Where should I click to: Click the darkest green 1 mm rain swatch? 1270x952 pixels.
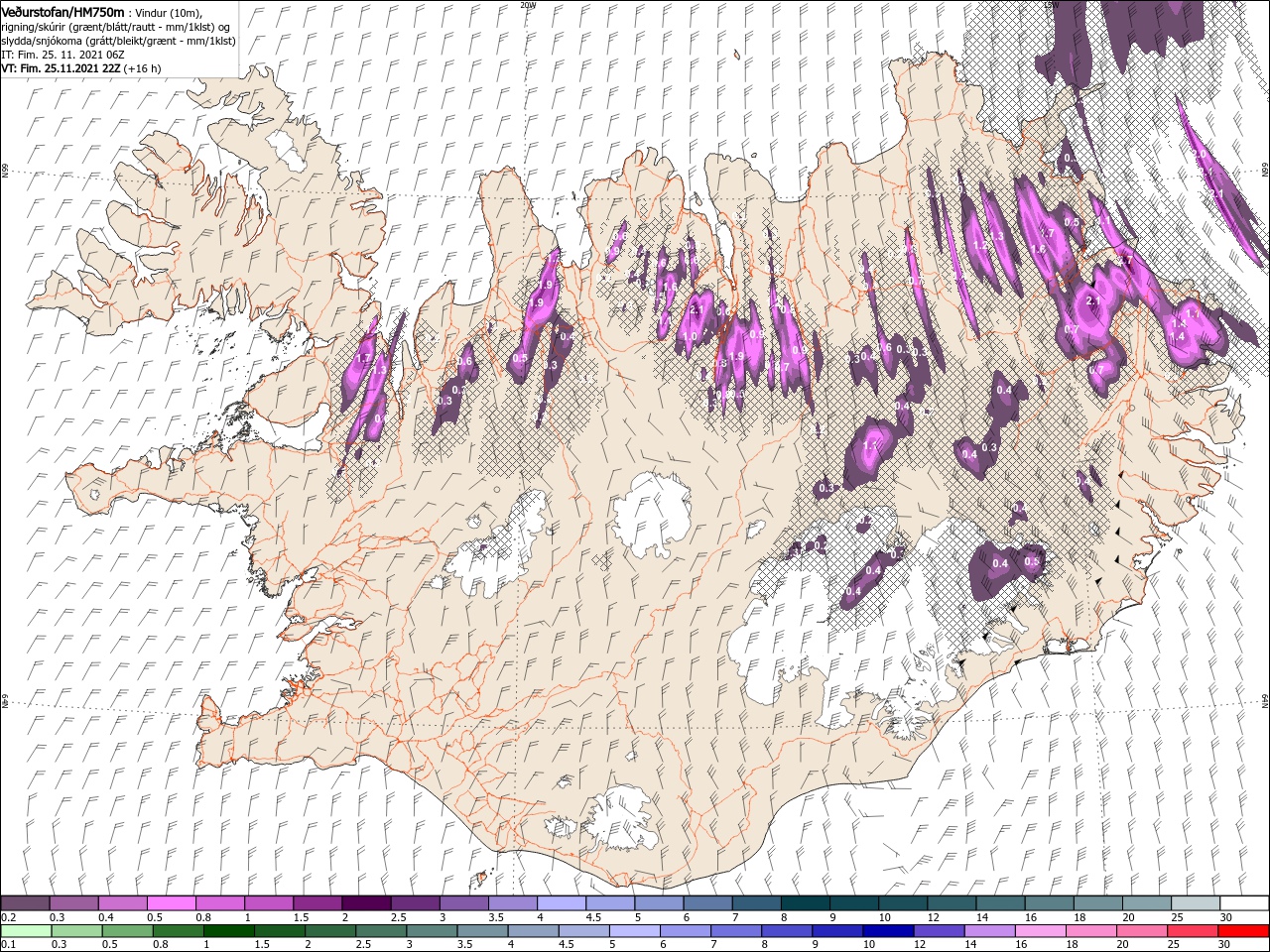tap(229, 931)
